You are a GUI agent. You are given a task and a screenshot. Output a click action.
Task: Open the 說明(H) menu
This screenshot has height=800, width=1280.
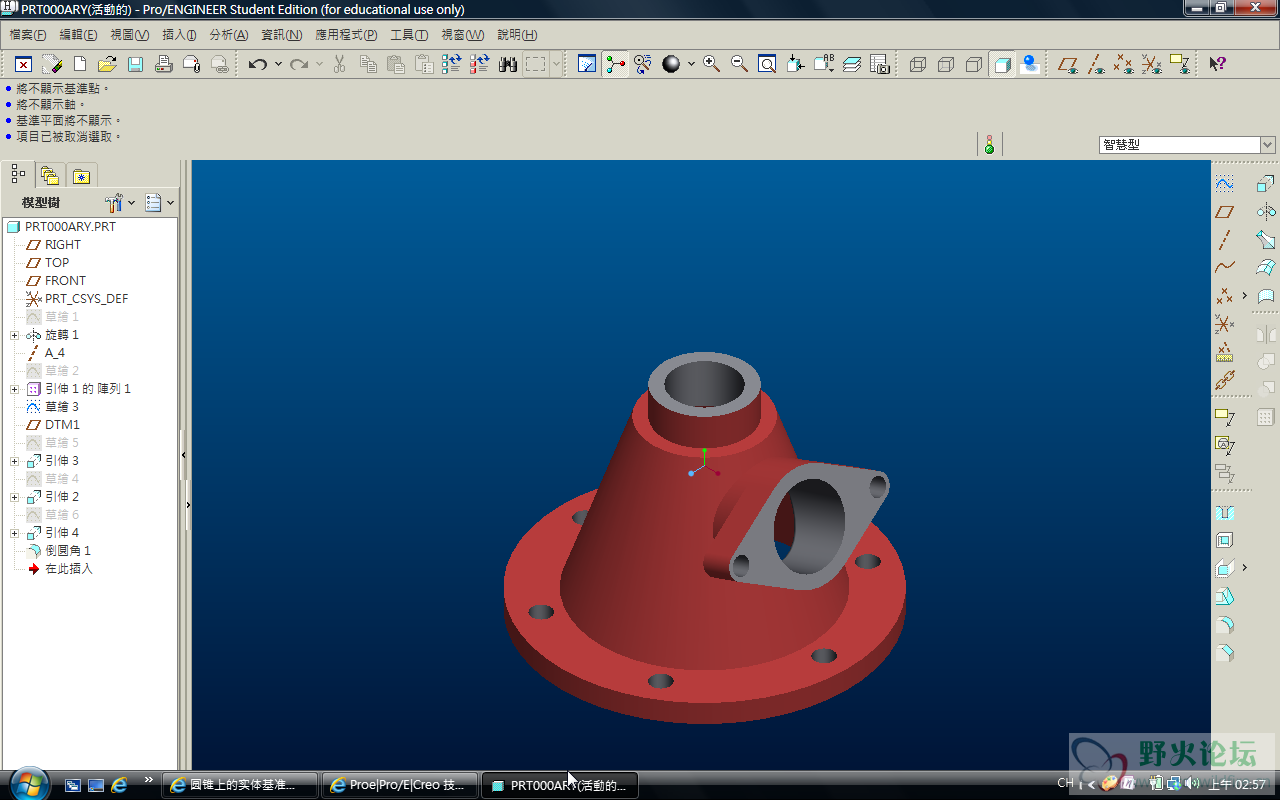pos(517,35)
